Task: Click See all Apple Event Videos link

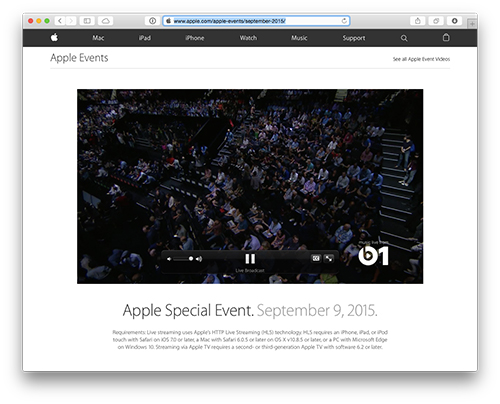Action: click(421, 59)
